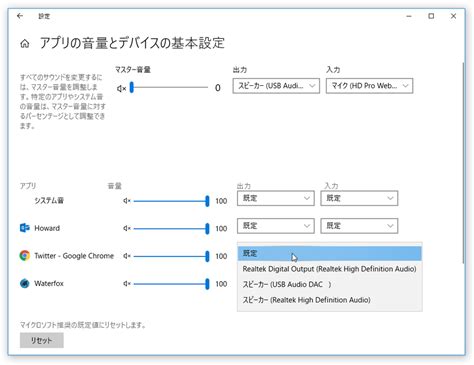Open the Howard output dropdown
Viewport: 474px width, 365px height.
[276, 226]
